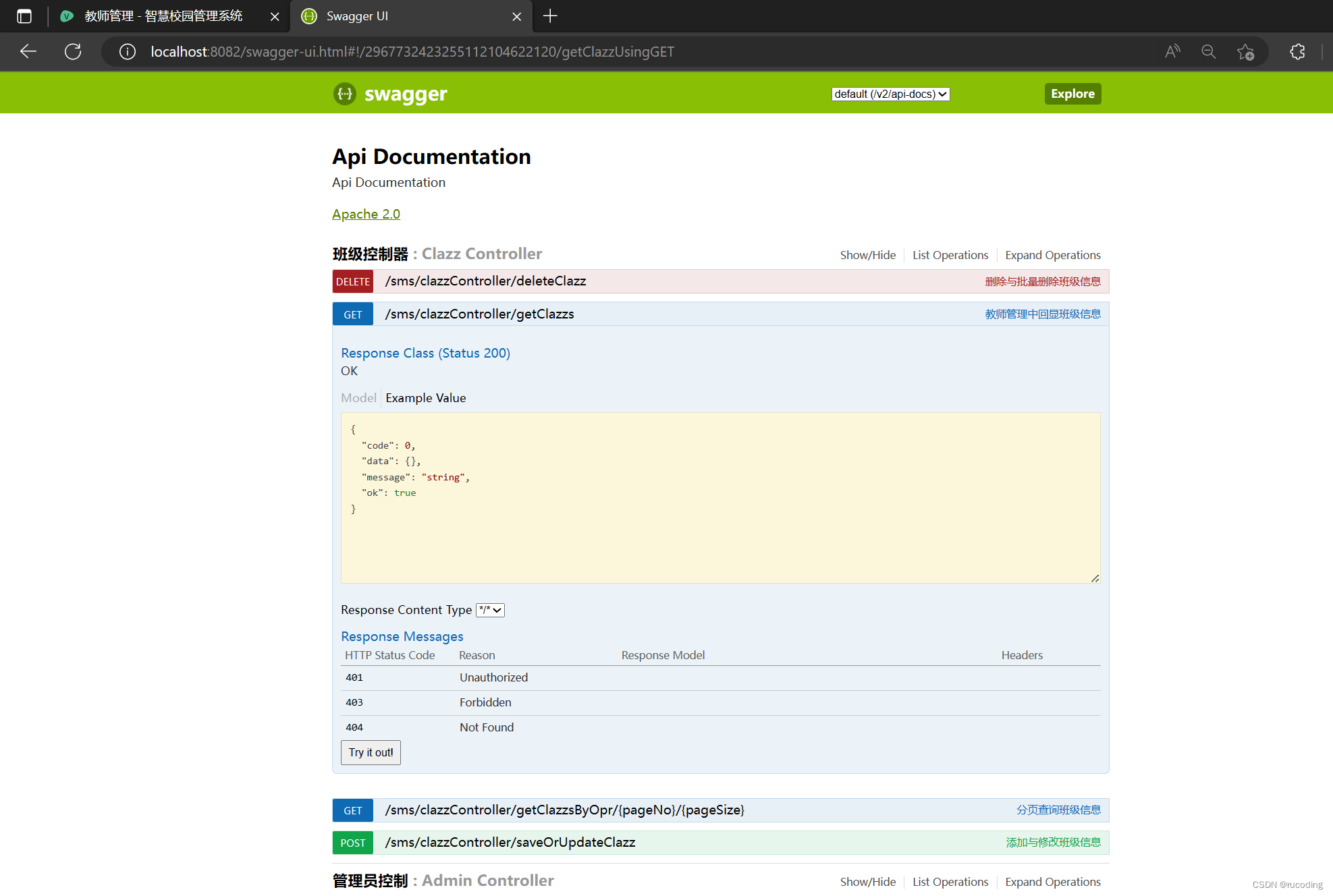
Task: Open the Apache 2.0 license link
Action: pos(366,214)
